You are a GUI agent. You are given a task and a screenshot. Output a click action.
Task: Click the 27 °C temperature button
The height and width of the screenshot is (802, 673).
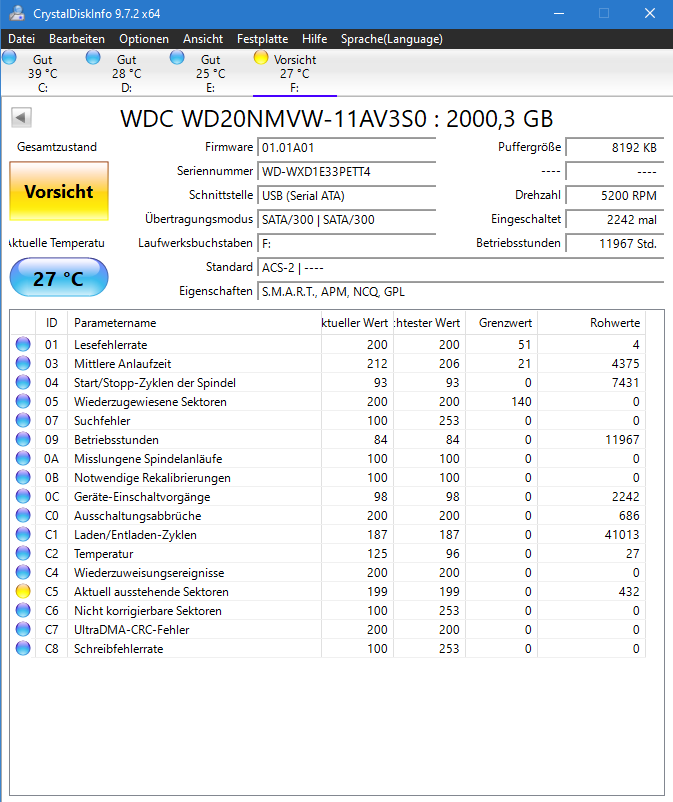click(x=59, y=278)
